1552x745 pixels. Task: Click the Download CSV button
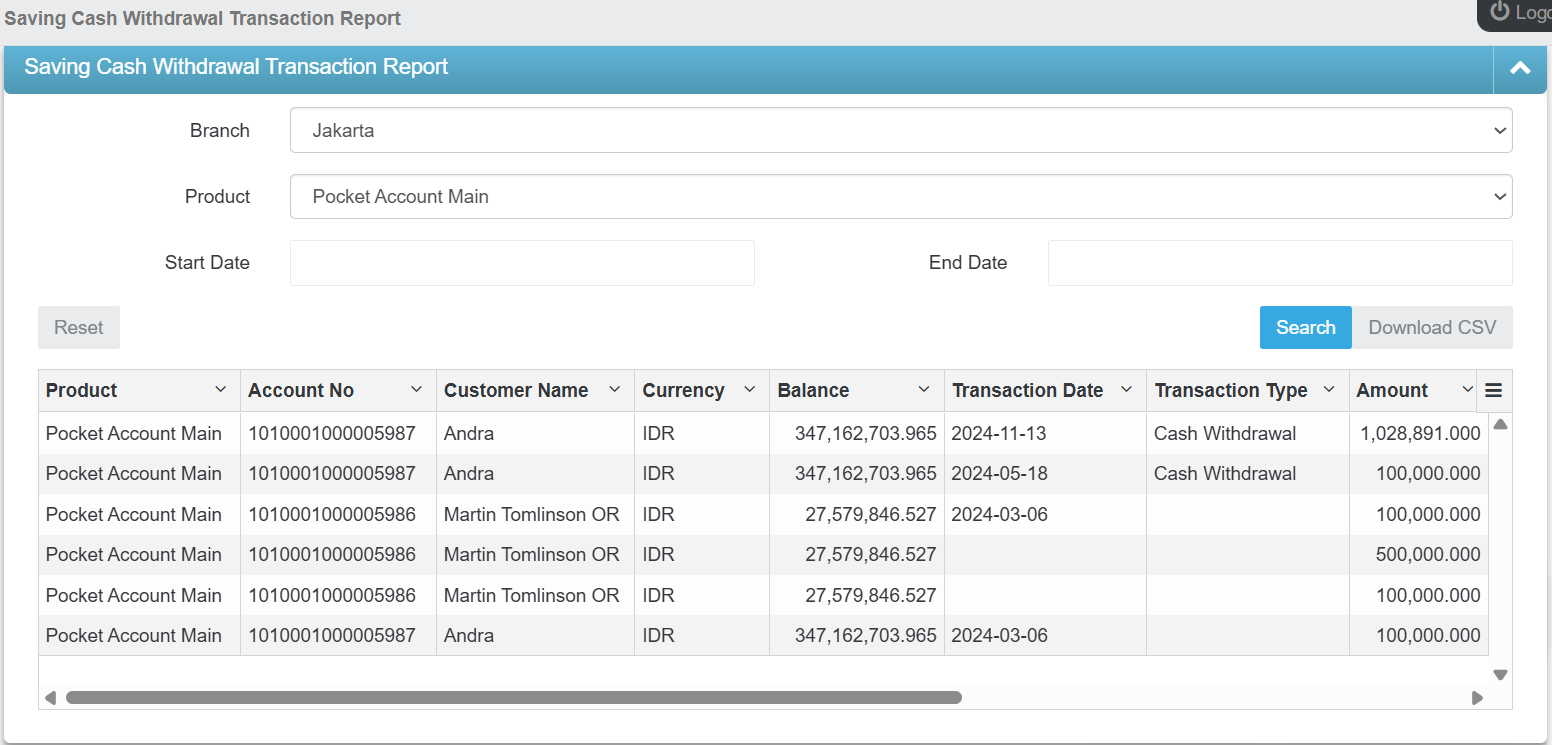(x=1431, y=328)
